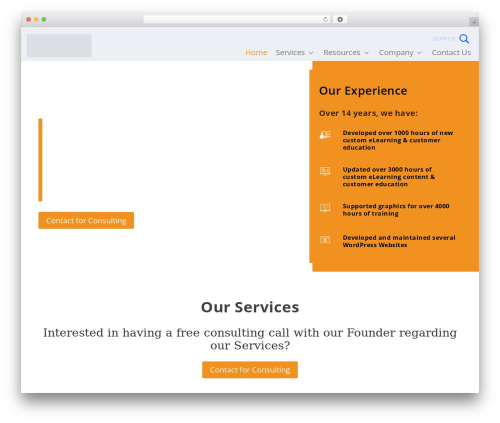Click the 'Over 14 years, we have:' text
This screenshot has height=423, width=500.
(368, 113)
